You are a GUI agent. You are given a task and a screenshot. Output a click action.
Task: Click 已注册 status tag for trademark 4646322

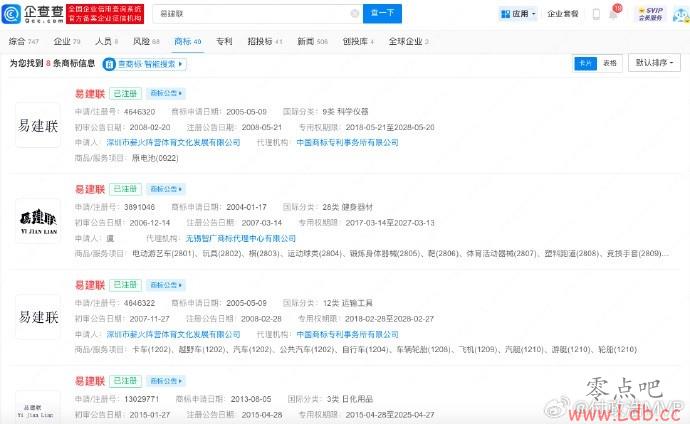coord(125,285)
